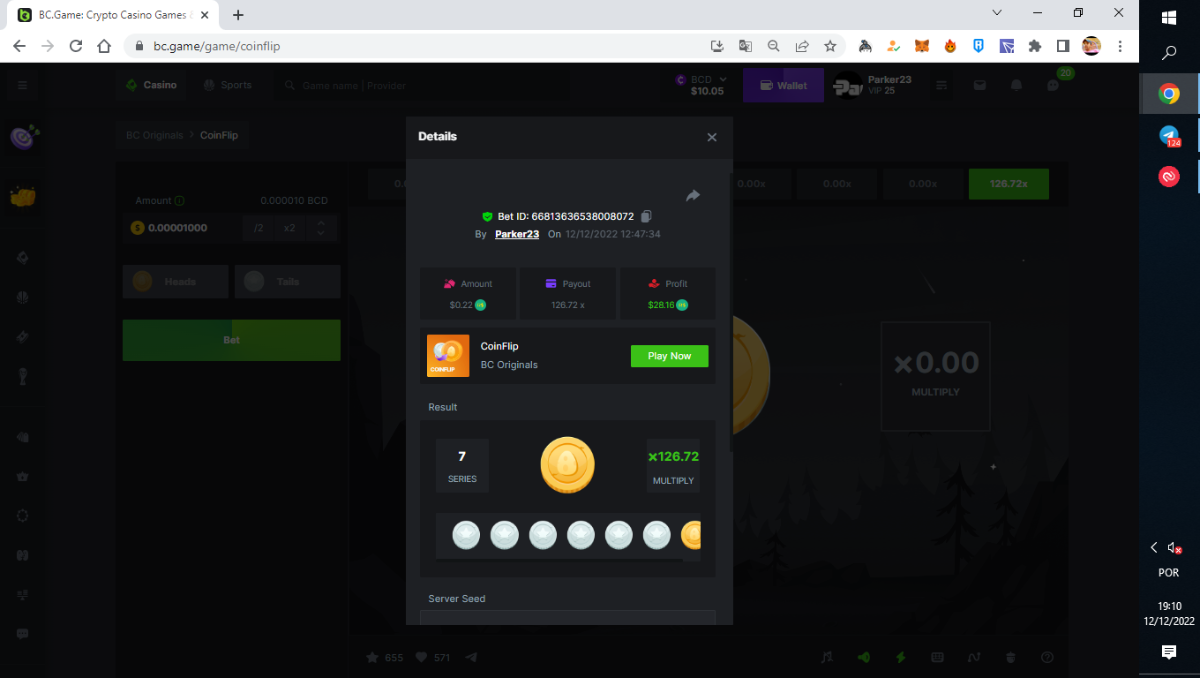
Task: Click the notification bell icon
Action: click(1017, 86)
